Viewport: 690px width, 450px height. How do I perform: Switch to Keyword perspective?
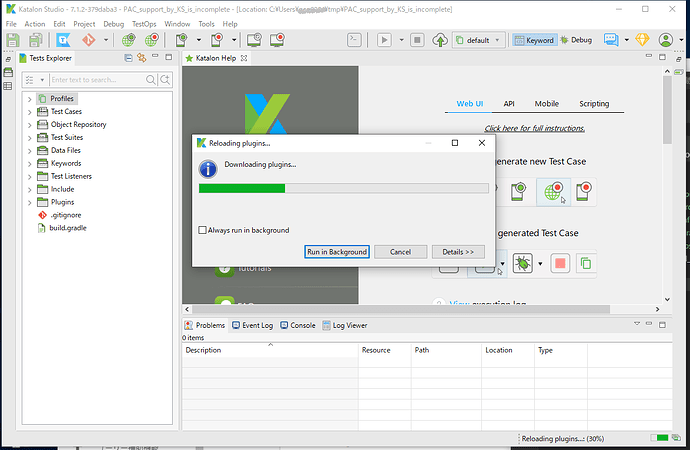coord(535,40)
